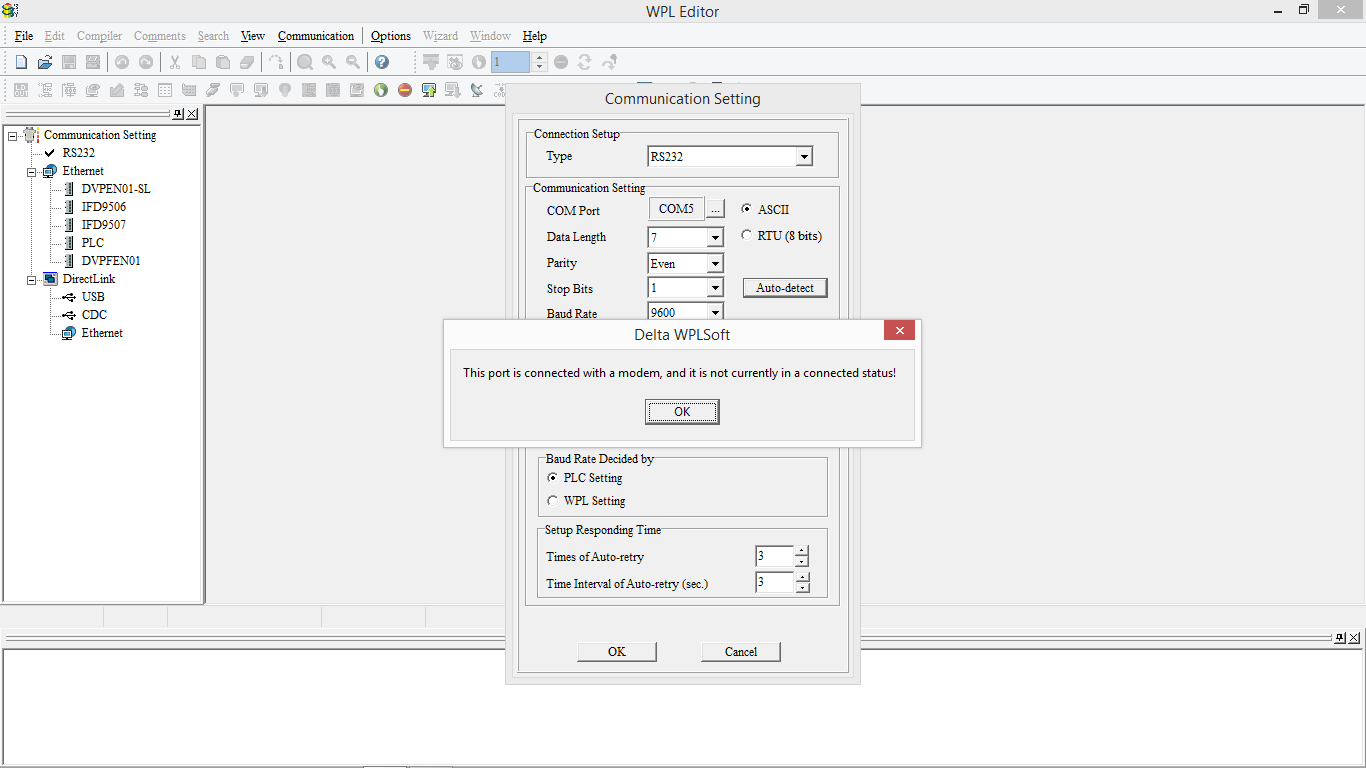Screen dimensions: 1366x768
Task: Select IFD9506 in the tree
Action: point(104,207)
